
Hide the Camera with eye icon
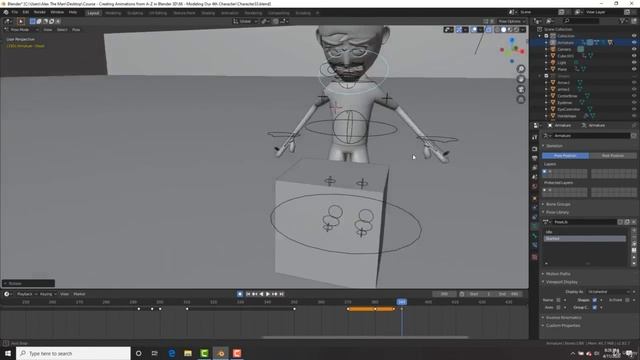point(634,49)
